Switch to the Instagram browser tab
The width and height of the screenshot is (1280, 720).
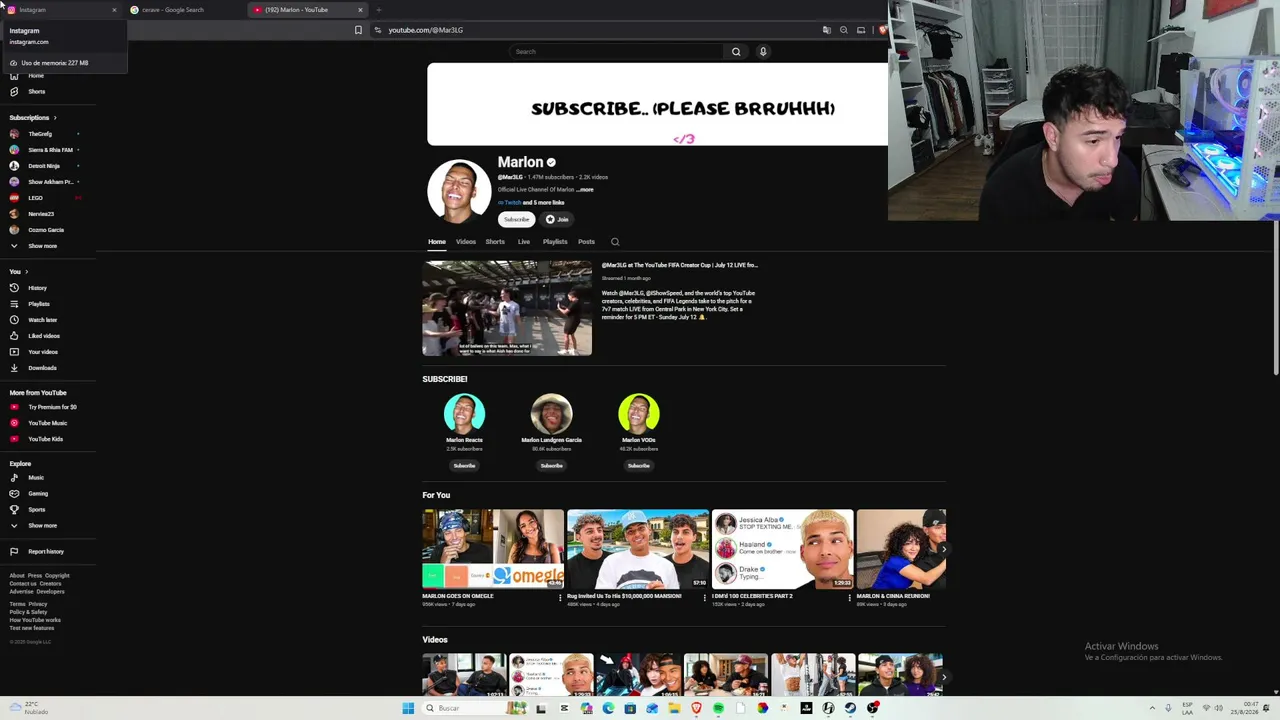60,10
